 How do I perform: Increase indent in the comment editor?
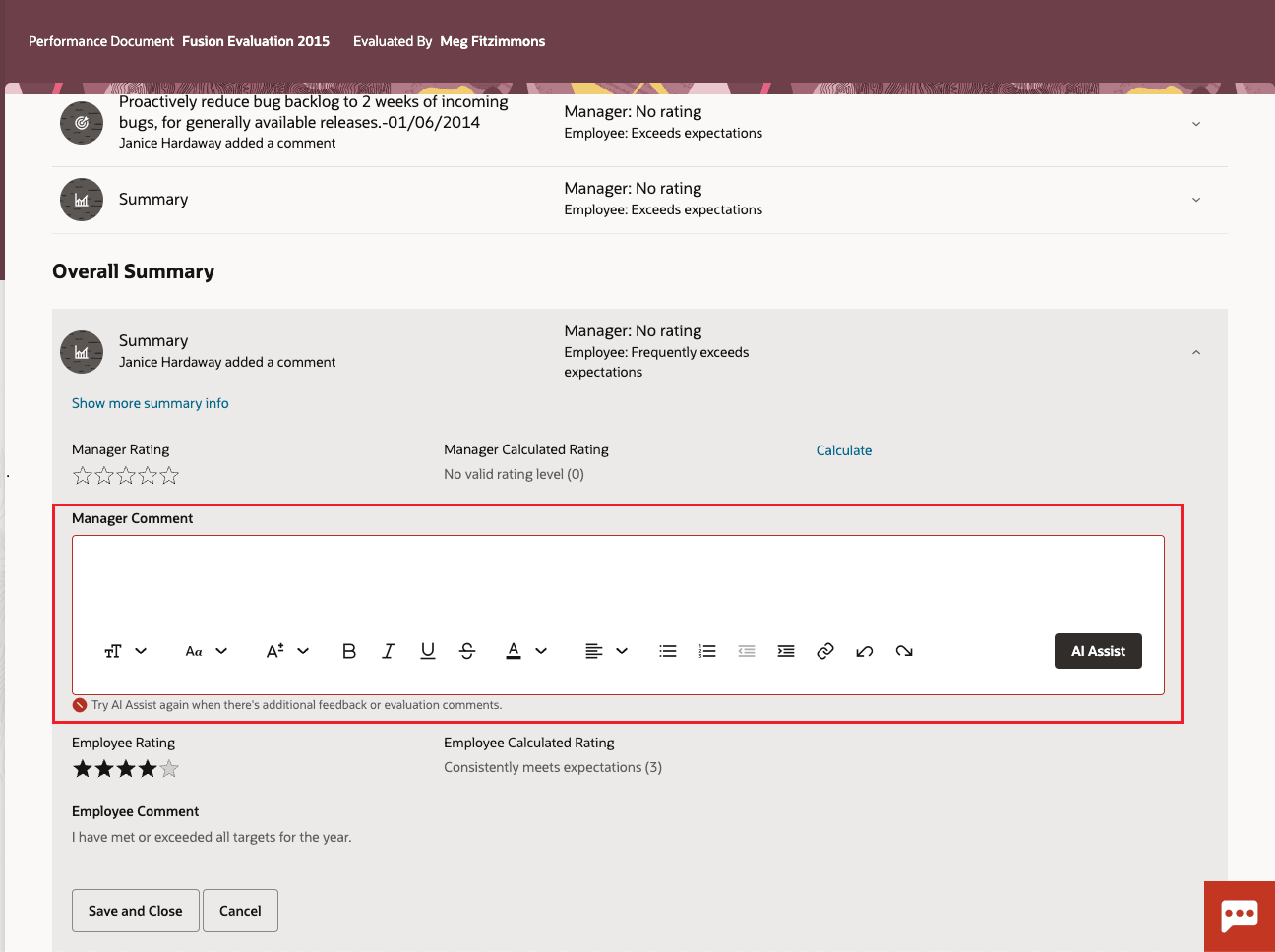[786, 651]
